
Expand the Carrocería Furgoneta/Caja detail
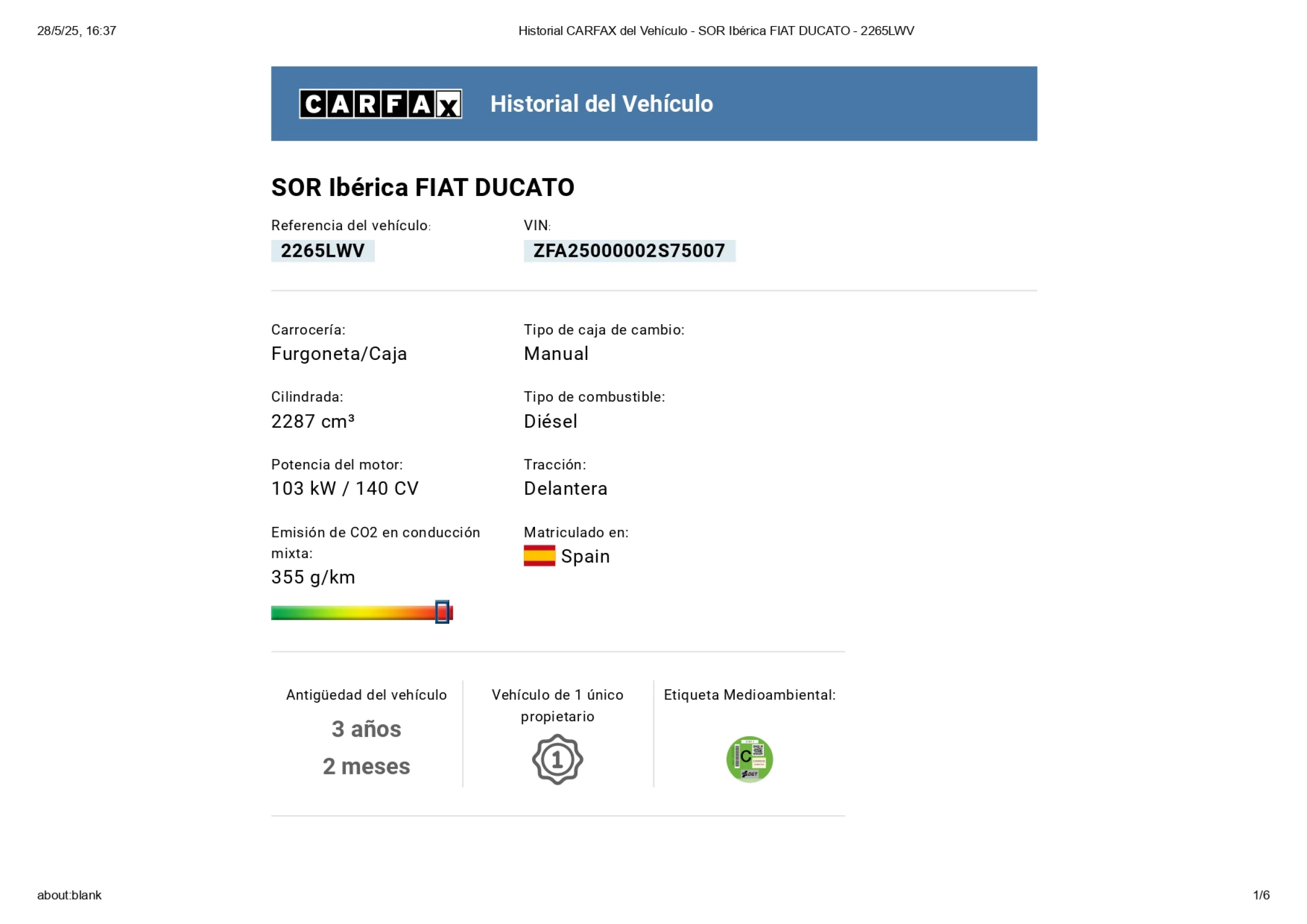click(x=340, y=354)
